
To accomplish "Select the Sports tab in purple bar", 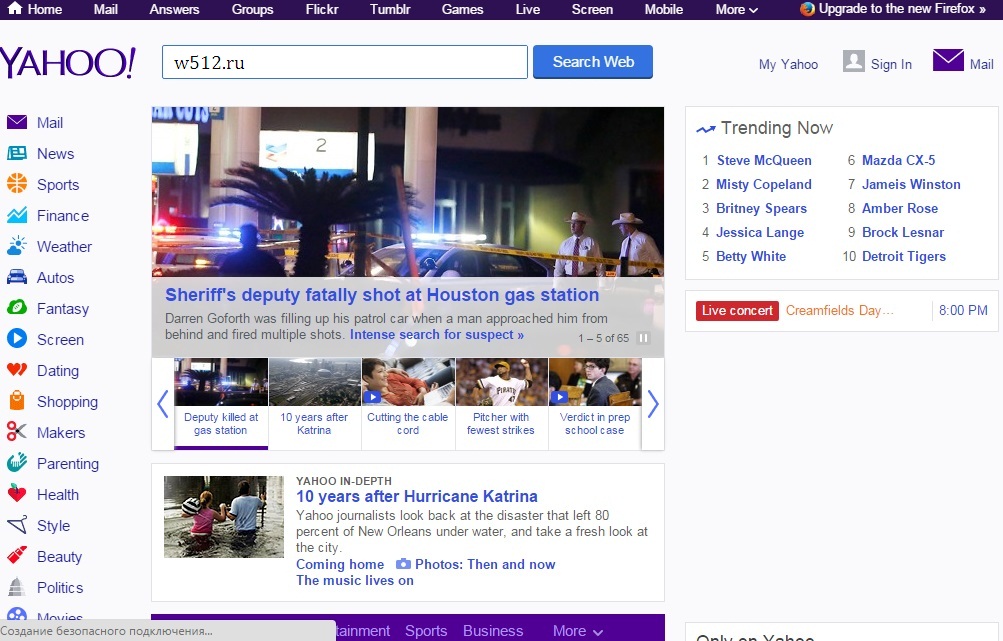I will (x=426, y=631).
